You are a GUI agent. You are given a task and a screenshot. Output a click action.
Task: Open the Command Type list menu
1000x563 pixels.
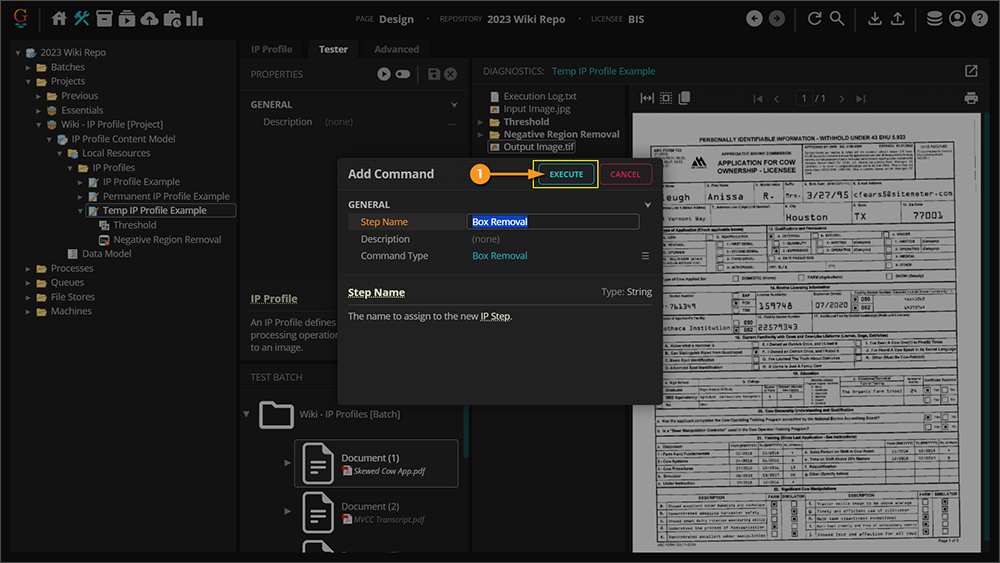coord(646,256)
